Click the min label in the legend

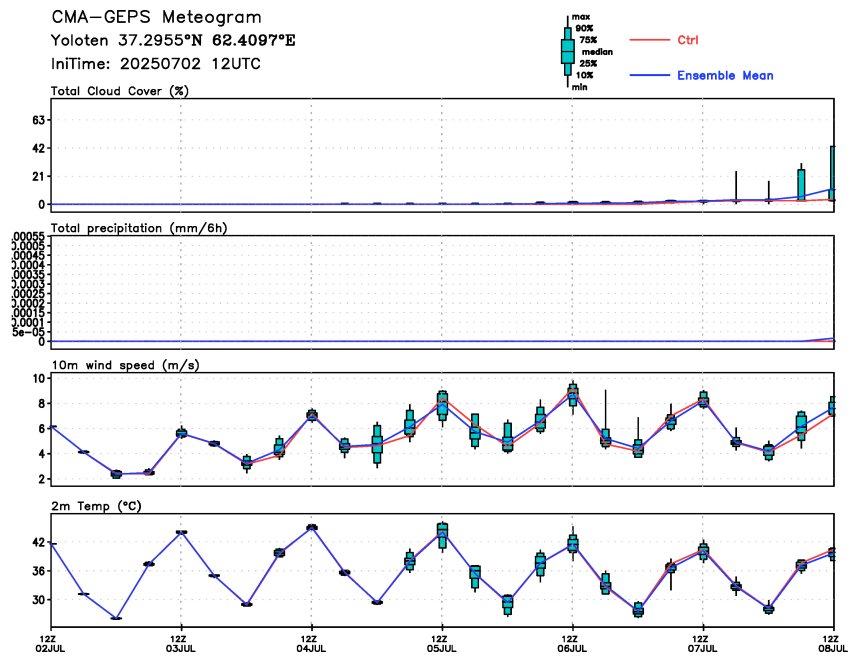579,87
